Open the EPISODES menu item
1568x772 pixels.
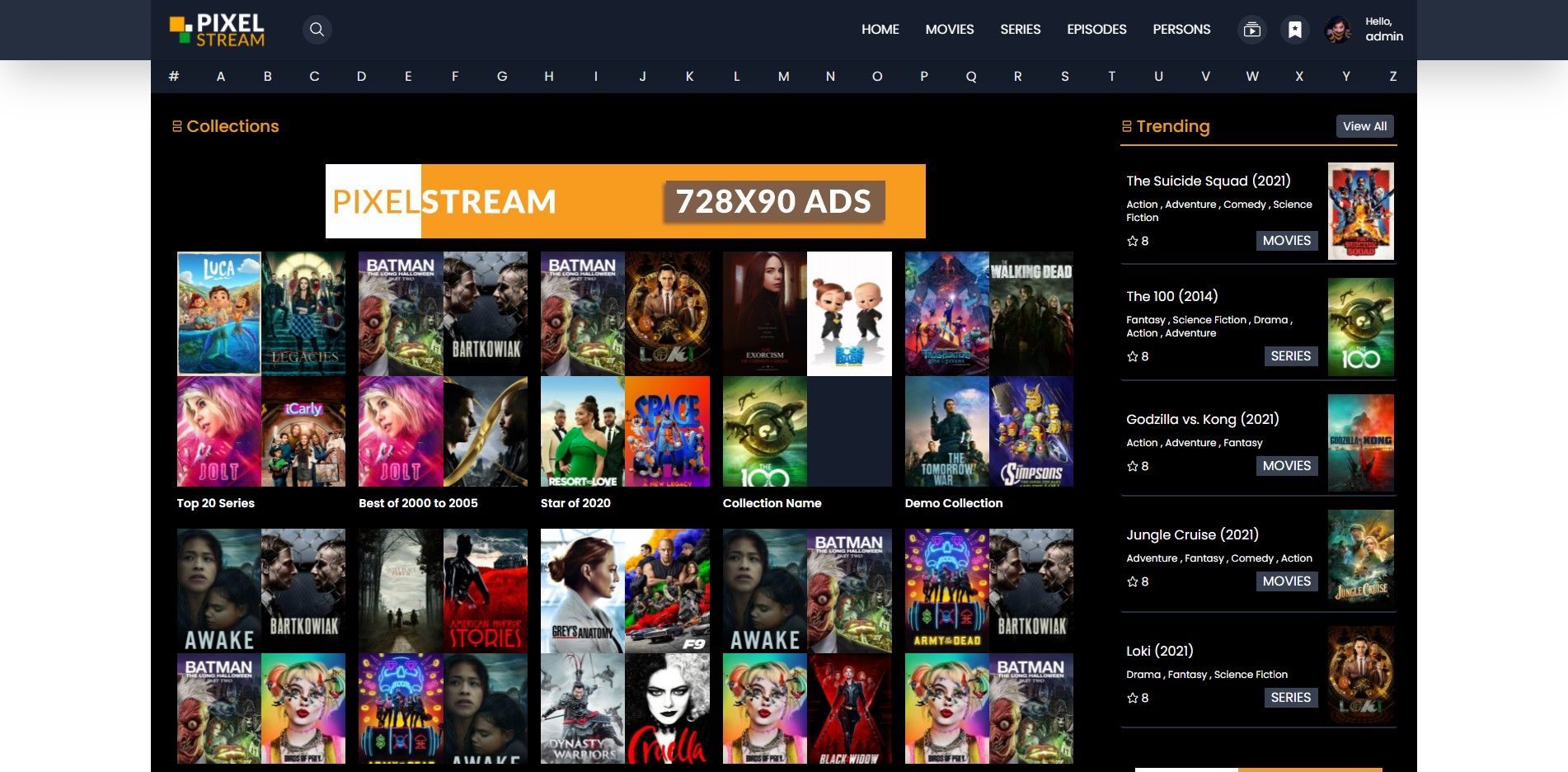(1096, 30)
